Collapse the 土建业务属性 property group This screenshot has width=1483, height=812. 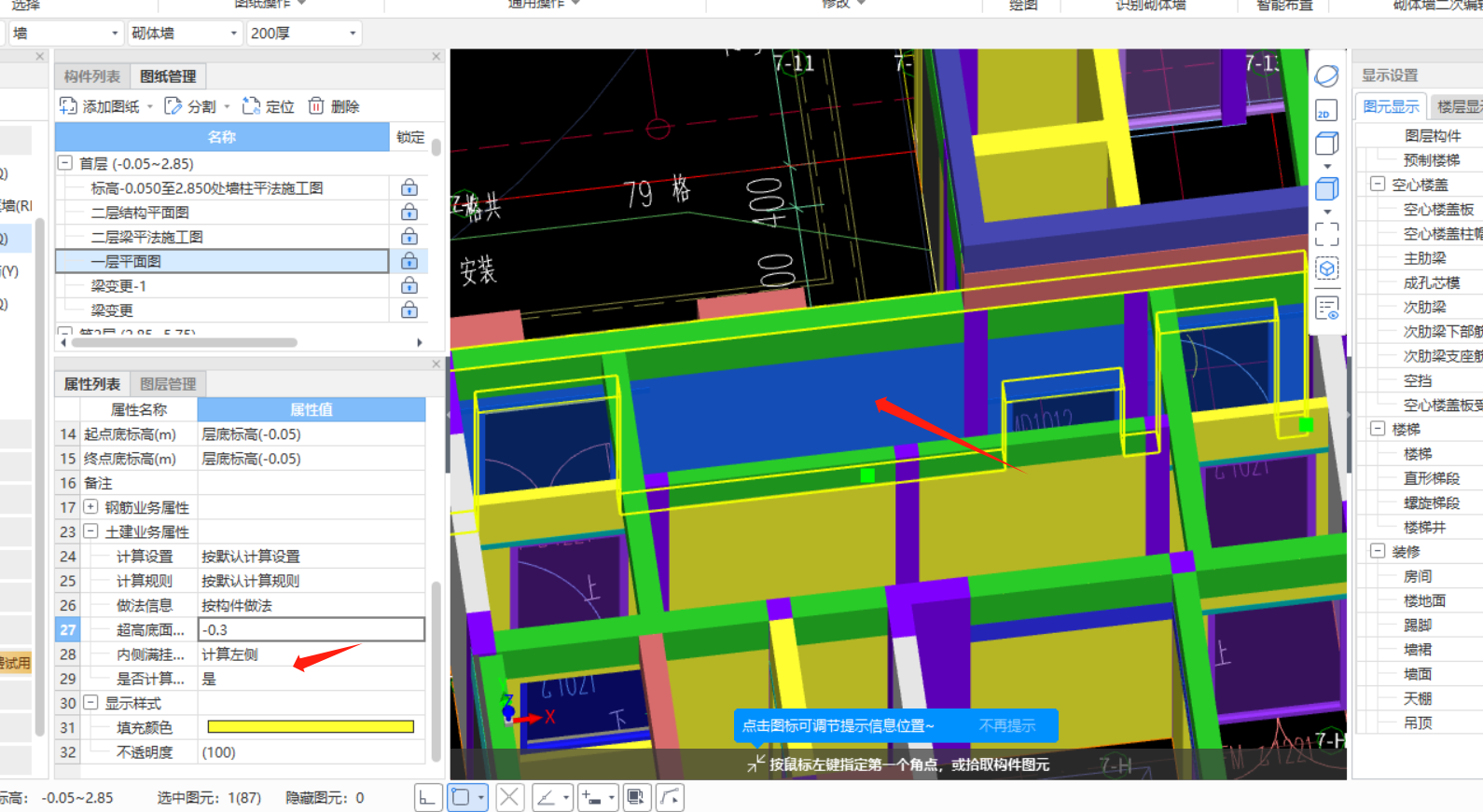[90, 531]
